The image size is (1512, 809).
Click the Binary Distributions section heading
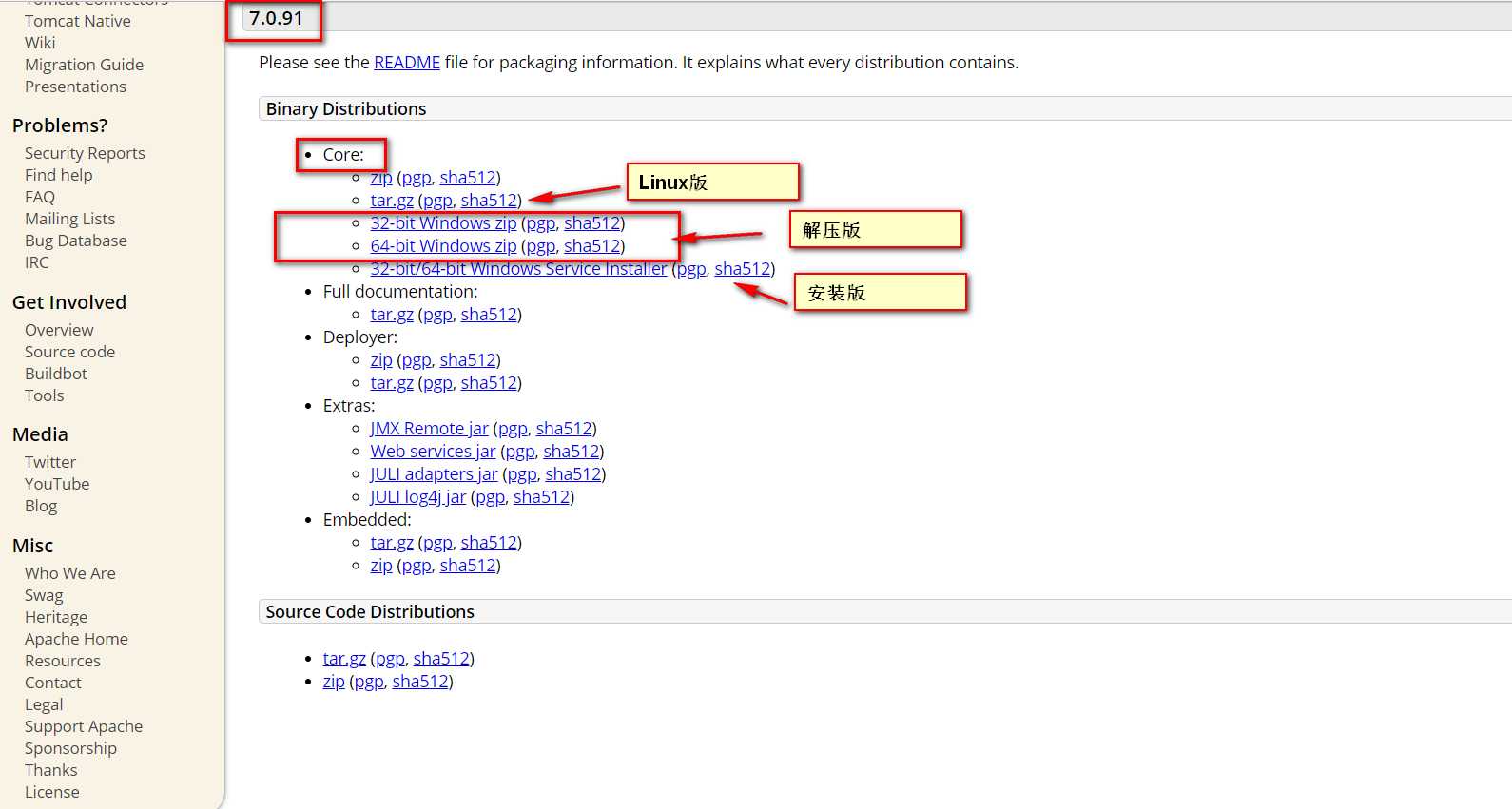click(346, 109)
